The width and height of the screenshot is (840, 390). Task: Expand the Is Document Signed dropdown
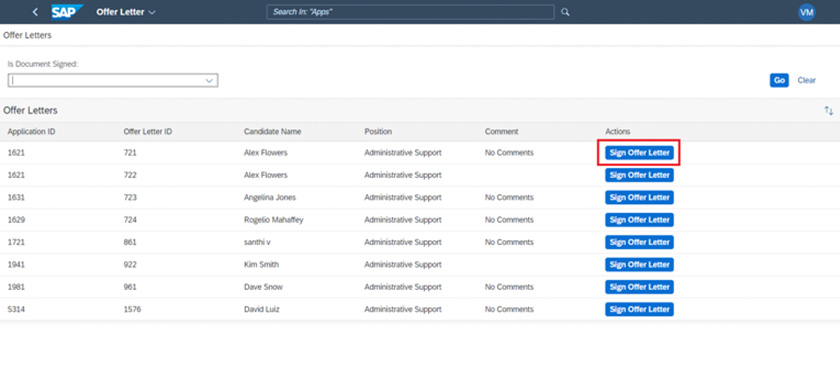tap(209, 80)
